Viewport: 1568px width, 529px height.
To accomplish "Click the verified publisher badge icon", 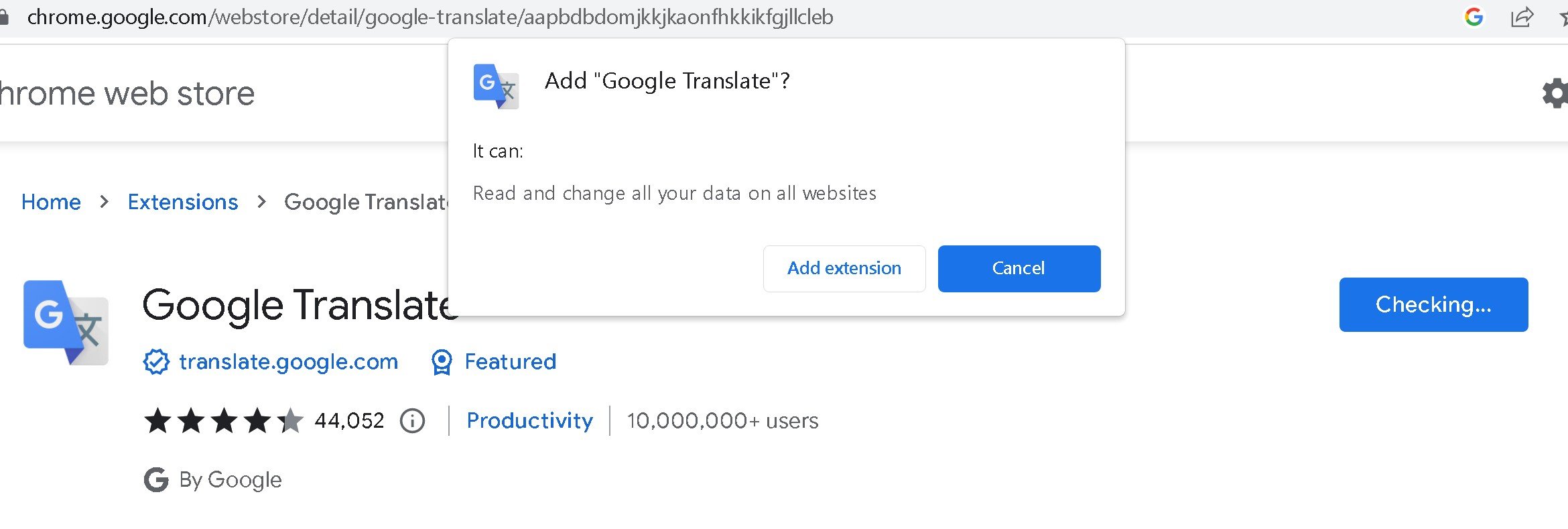I will [x=156, y=362].
